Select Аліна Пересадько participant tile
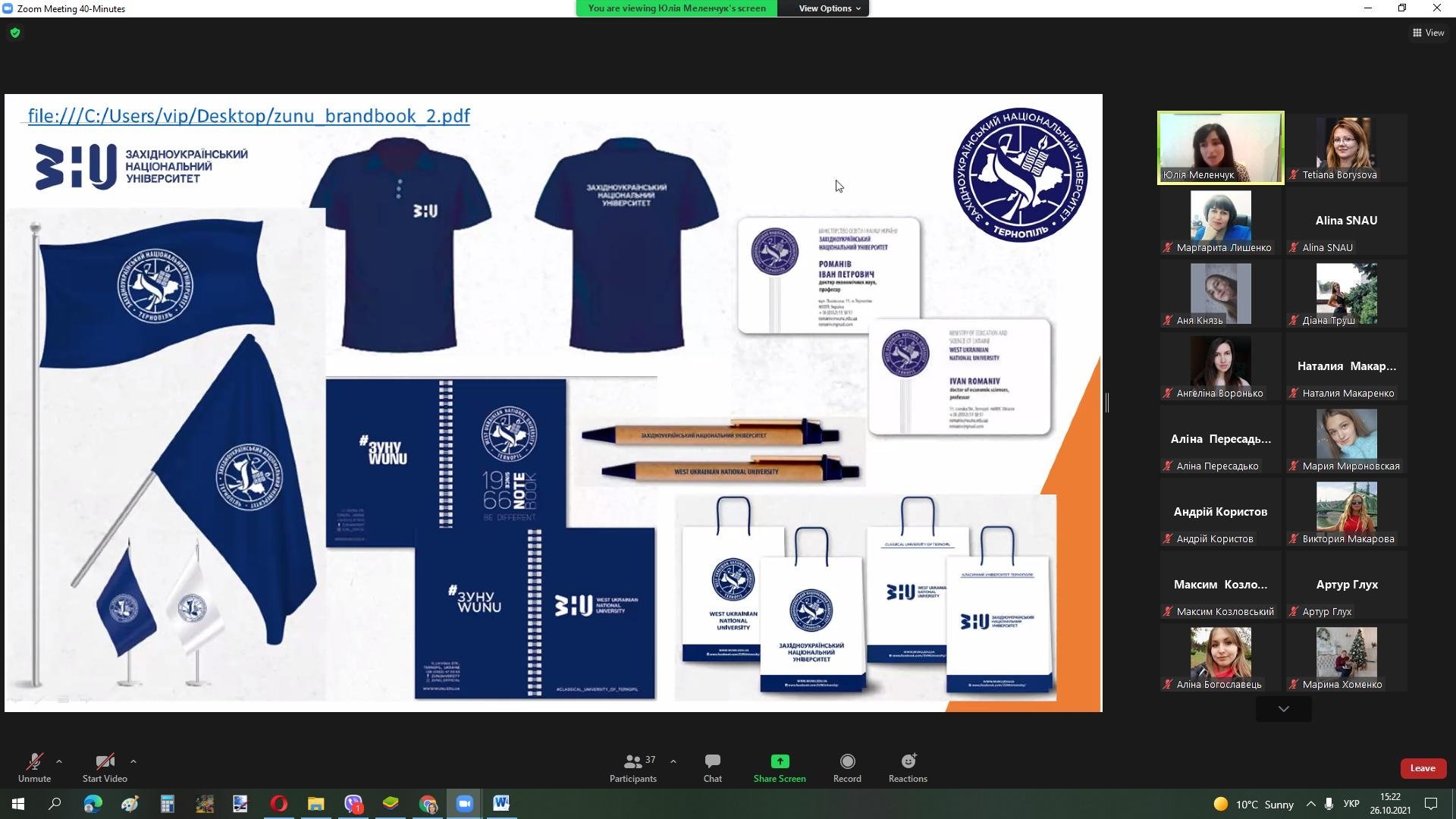This screenshot has height=819, width=1456. tap(1220, 439)
